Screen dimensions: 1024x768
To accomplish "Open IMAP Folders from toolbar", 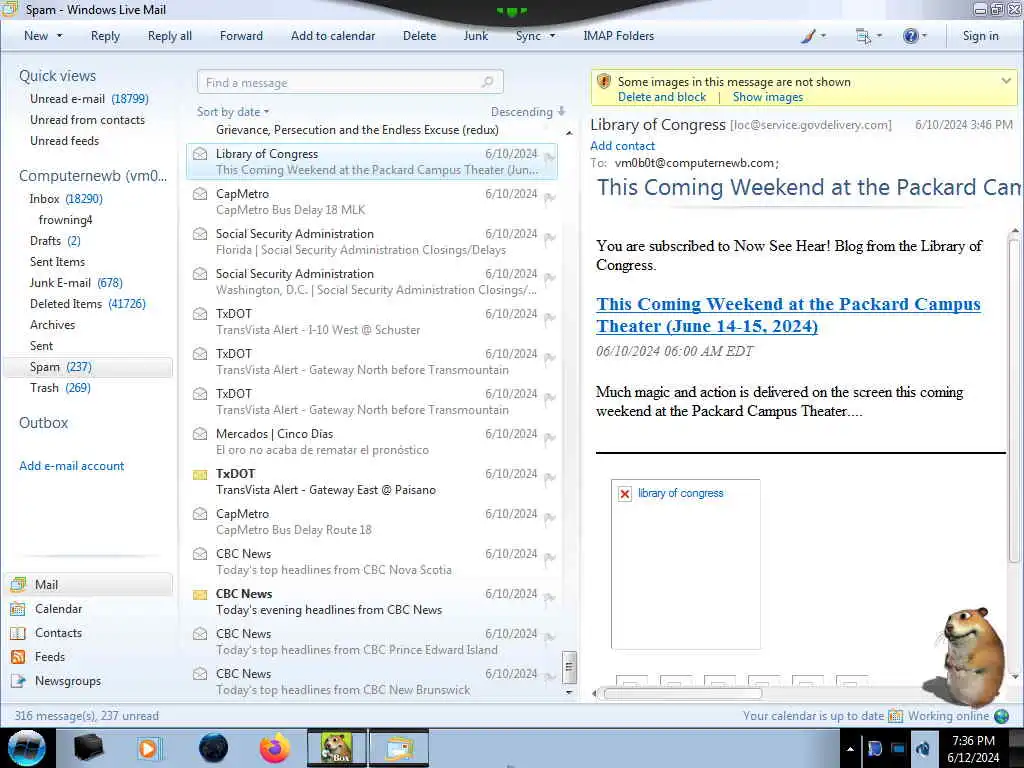I will coord(618,36).
